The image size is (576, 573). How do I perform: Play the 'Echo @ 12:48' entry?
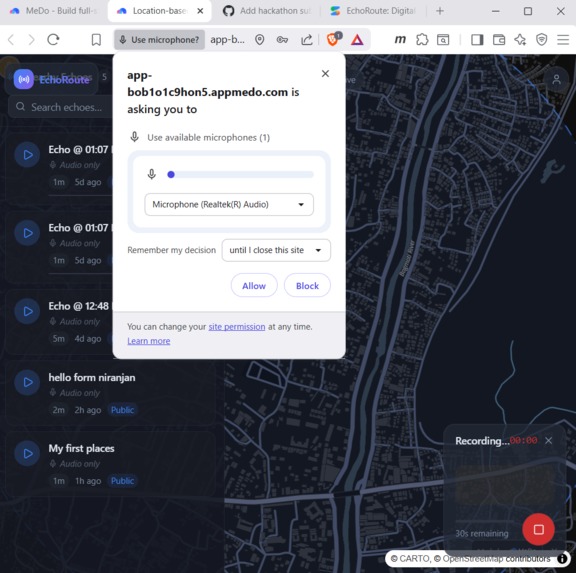[27, 311]
